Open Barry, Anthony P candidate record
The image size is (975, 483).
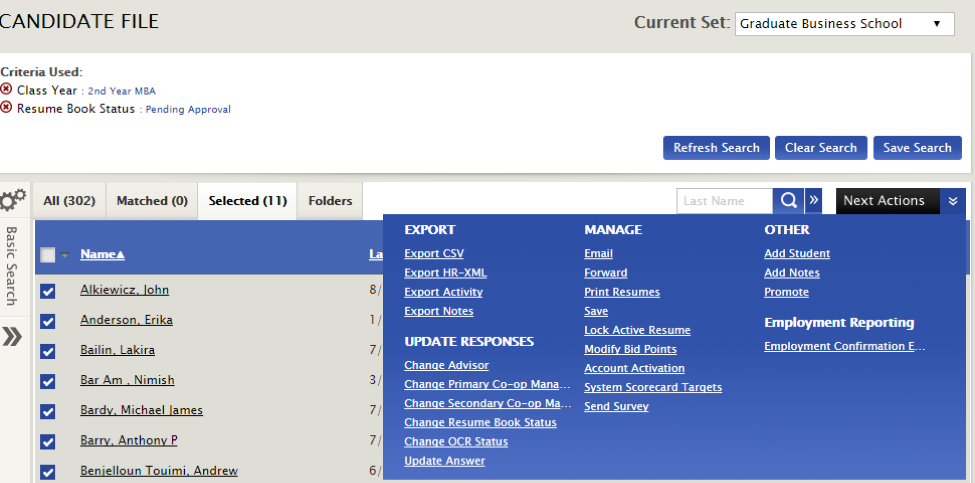(129, 440)
